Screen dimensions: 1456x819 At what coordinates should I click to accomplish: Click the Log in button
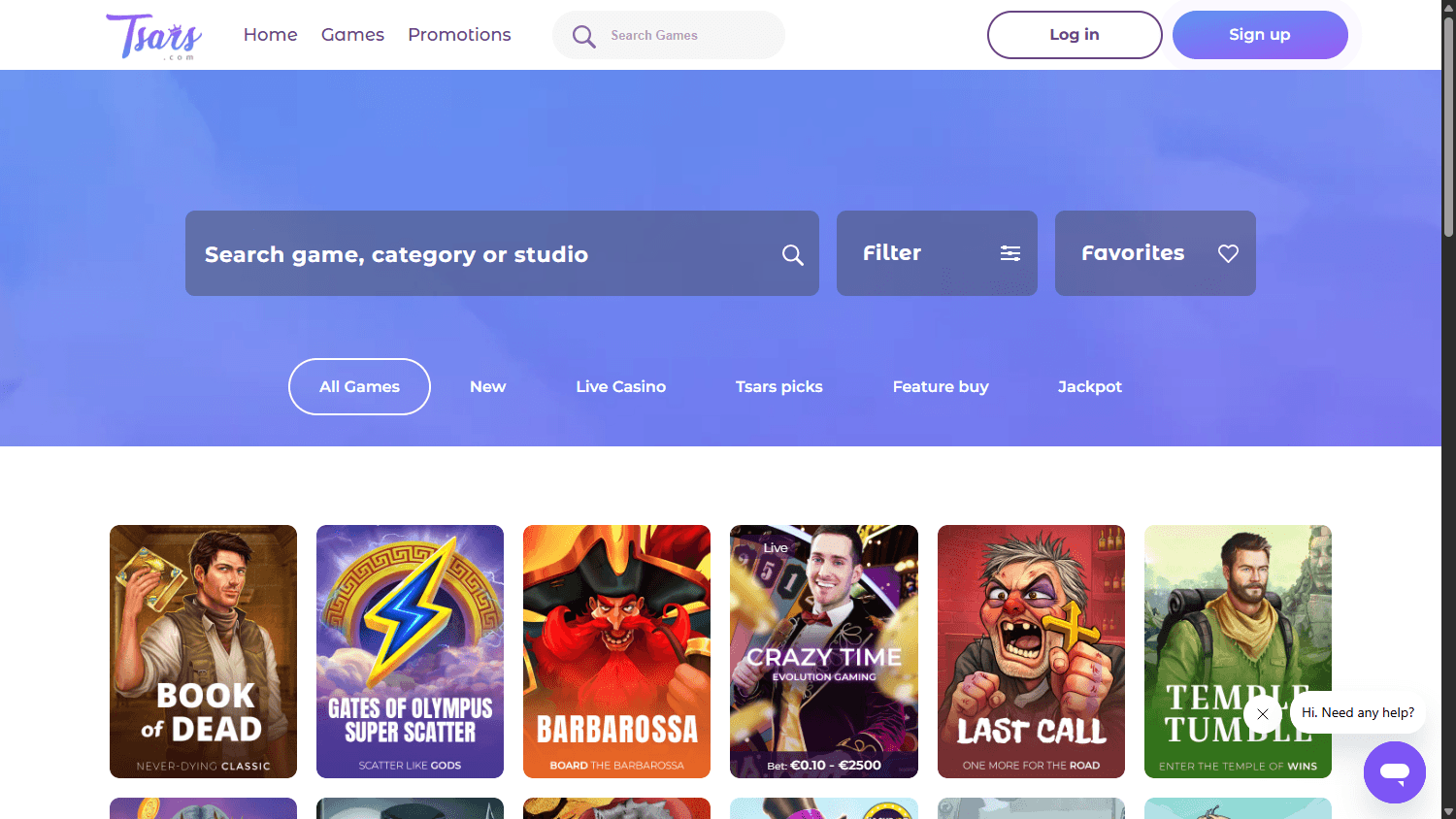point(1075,35)
